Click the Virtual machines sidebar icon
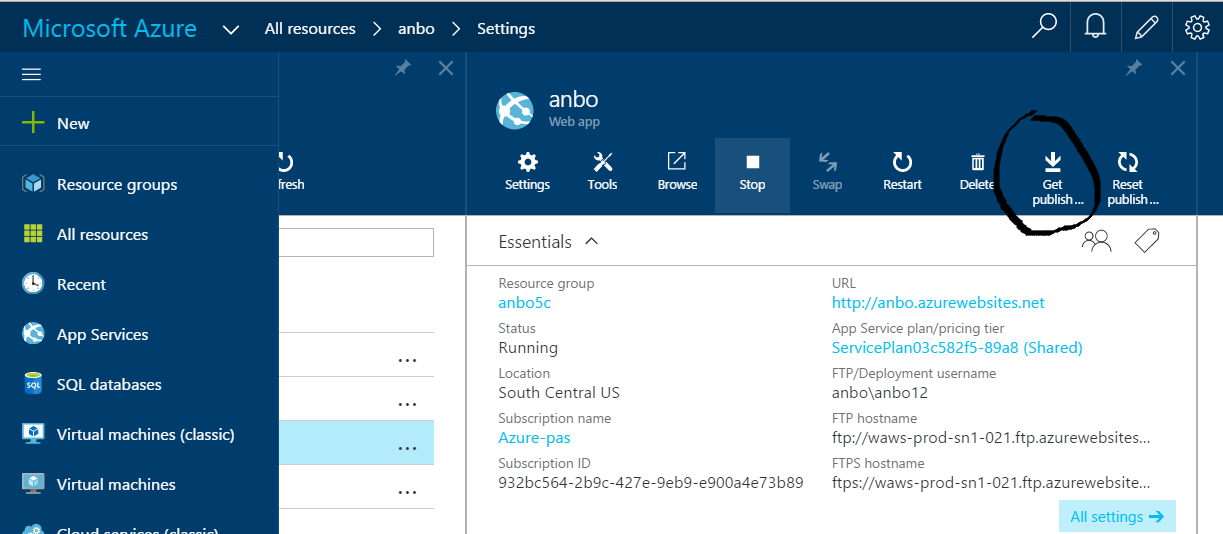The height and width of the screenshot is (534, 1223). tap(34, 484)
